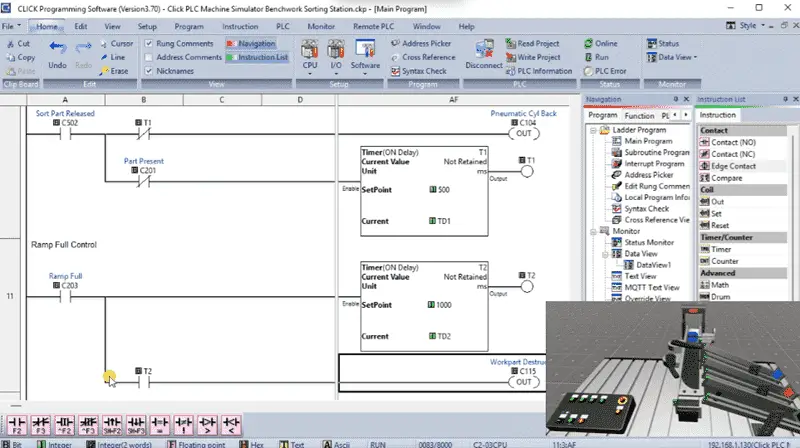This screenshot has width=800, height=448.
Task: Click the Copy tool in Clip Board
Action: 21,58
